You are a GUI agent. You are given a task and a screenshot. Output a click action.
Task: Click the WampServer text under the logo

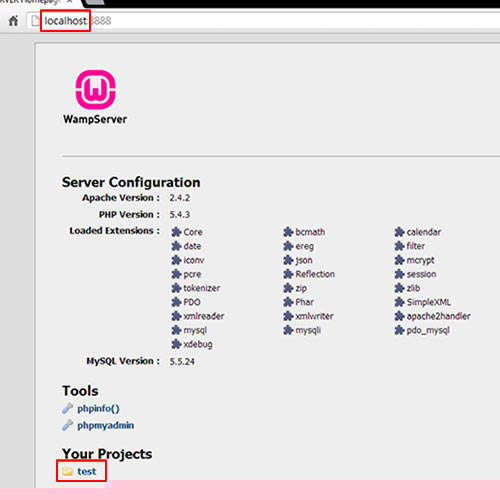coord(95,119)
